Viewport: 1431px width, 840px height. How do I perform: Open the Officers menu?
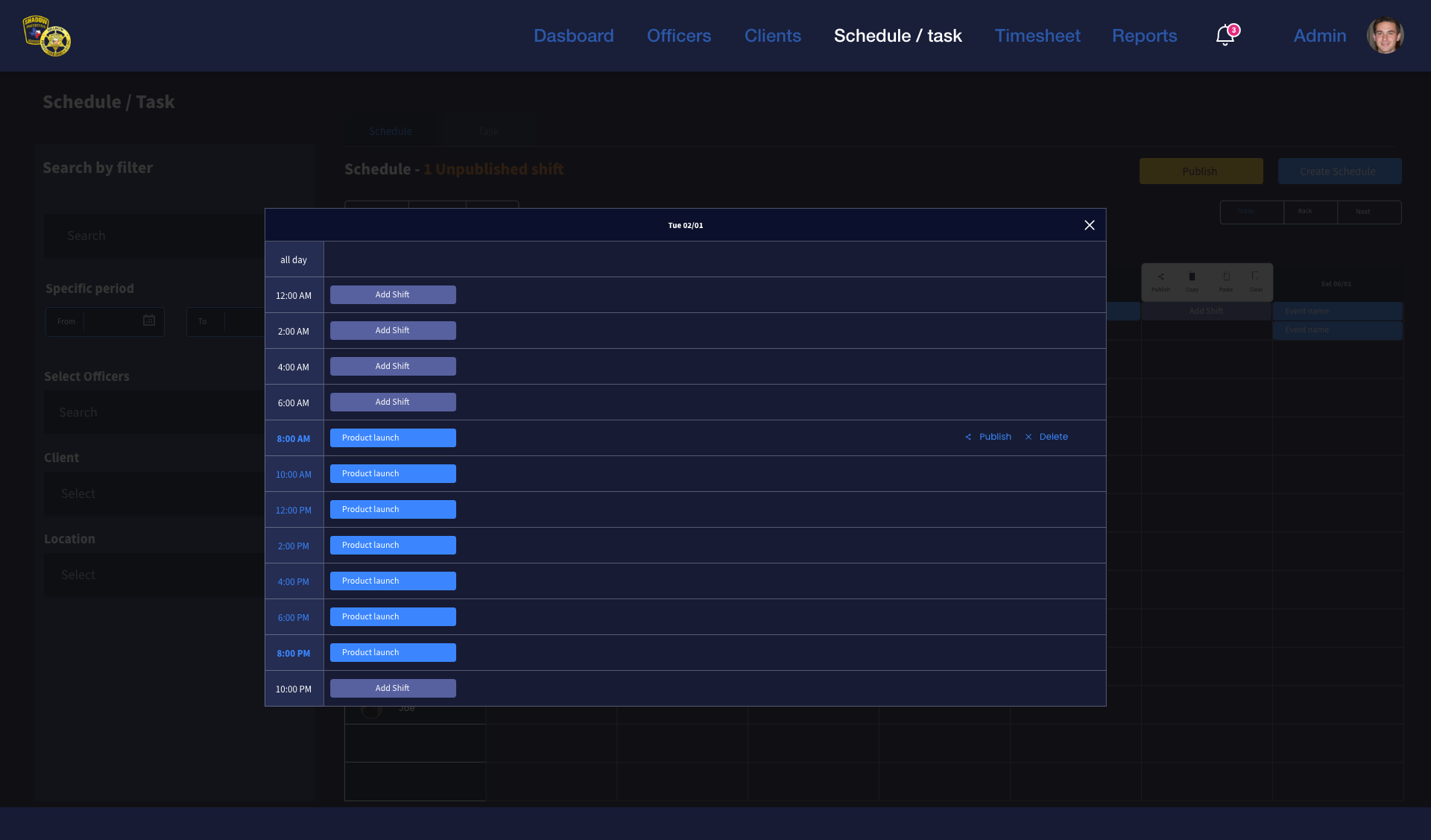(x=678, y=36)
